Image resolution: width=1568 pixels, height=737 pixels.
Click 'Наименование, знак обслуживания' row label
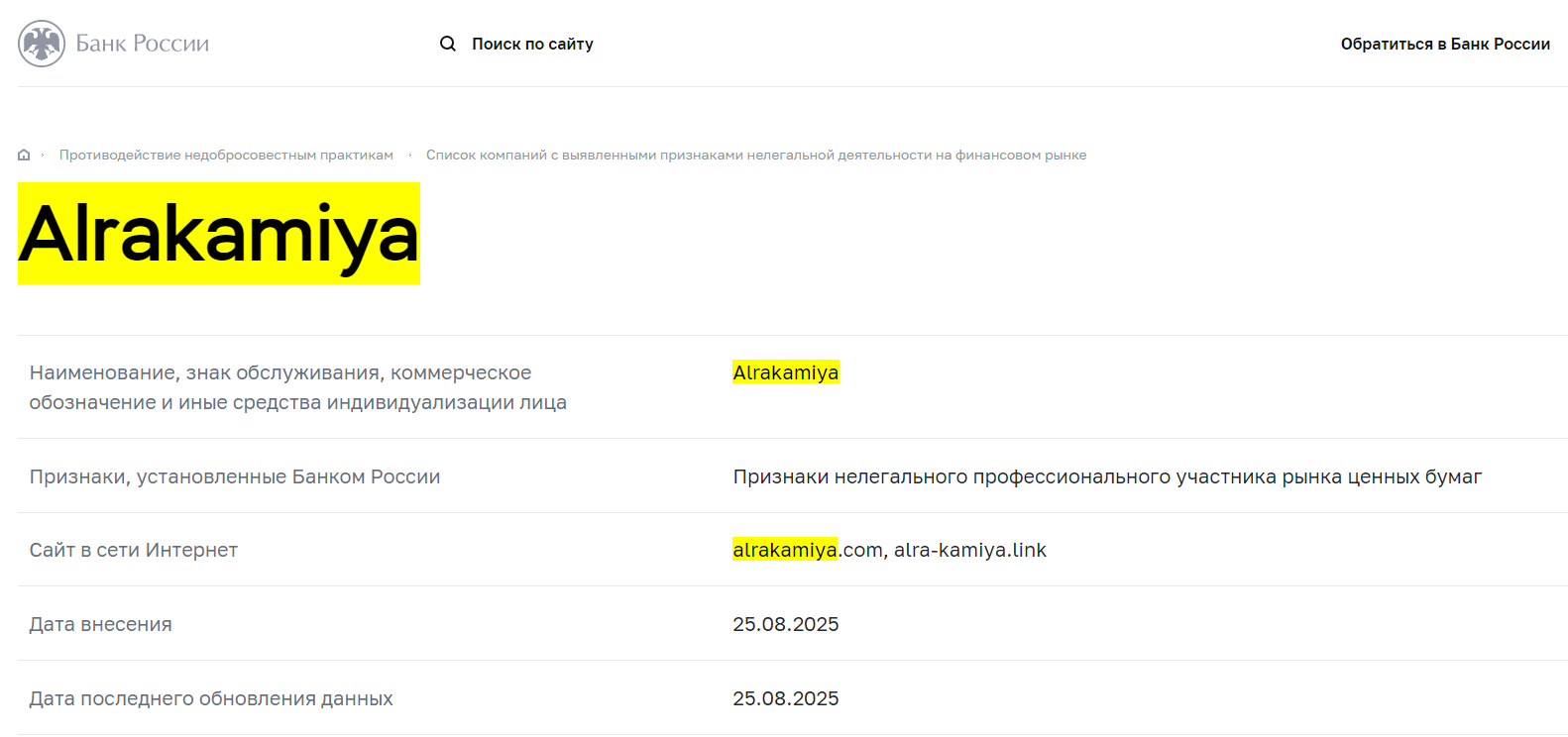[298, 387]
